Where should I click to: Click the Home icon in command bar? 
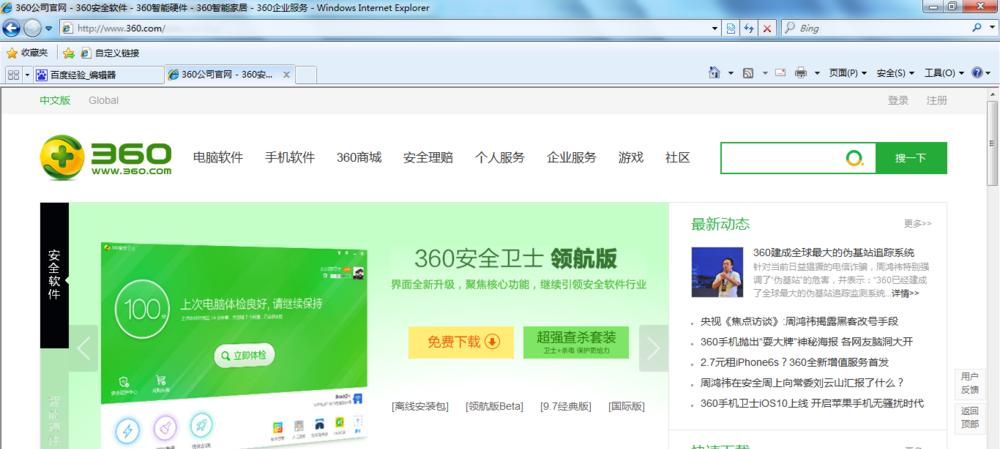coord(715,73)
